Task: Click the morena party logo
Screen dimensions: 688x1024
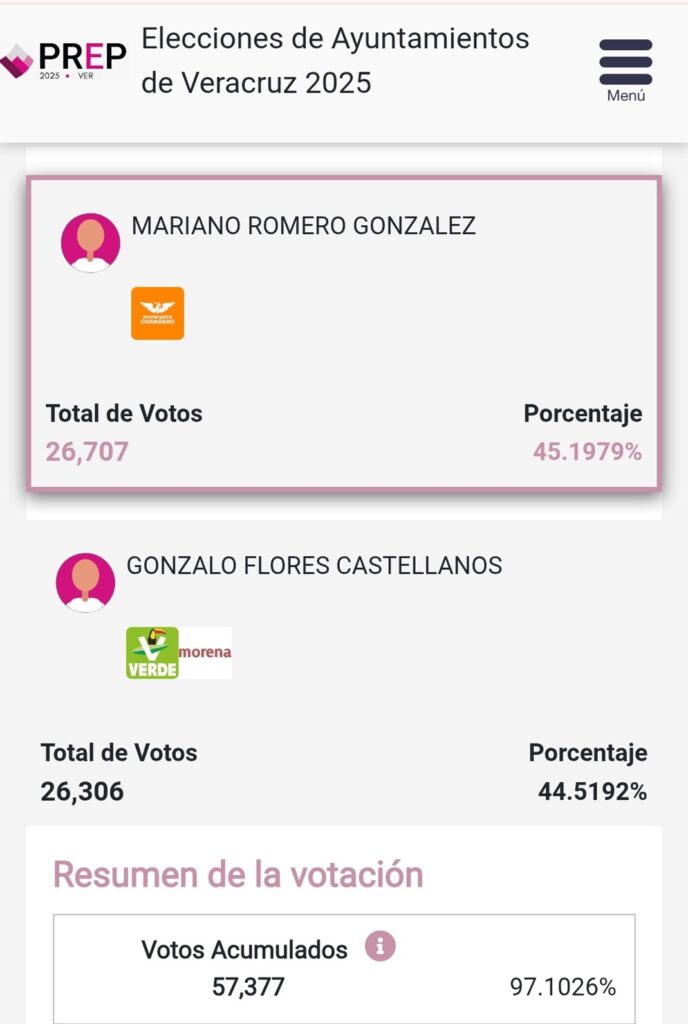Action: (205, 653)
